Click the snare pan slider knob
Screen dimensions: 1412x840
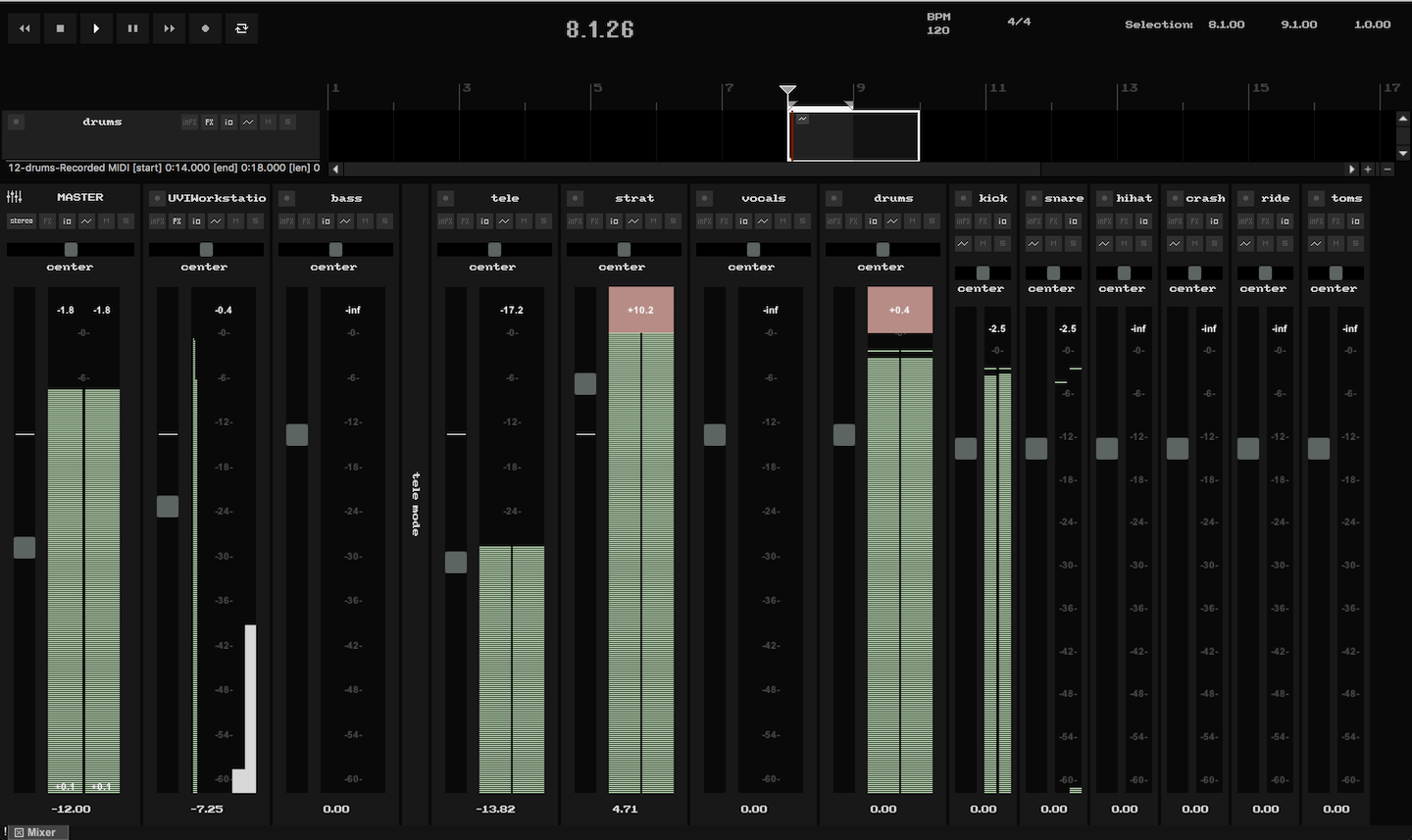(1053, 273)
